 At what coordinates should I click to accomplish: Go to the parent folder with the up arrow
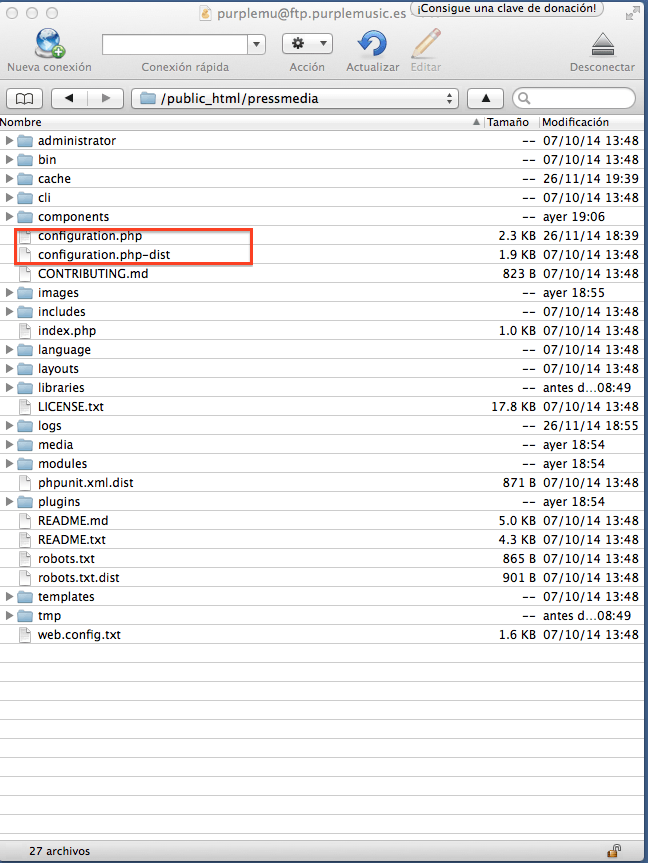485,99
